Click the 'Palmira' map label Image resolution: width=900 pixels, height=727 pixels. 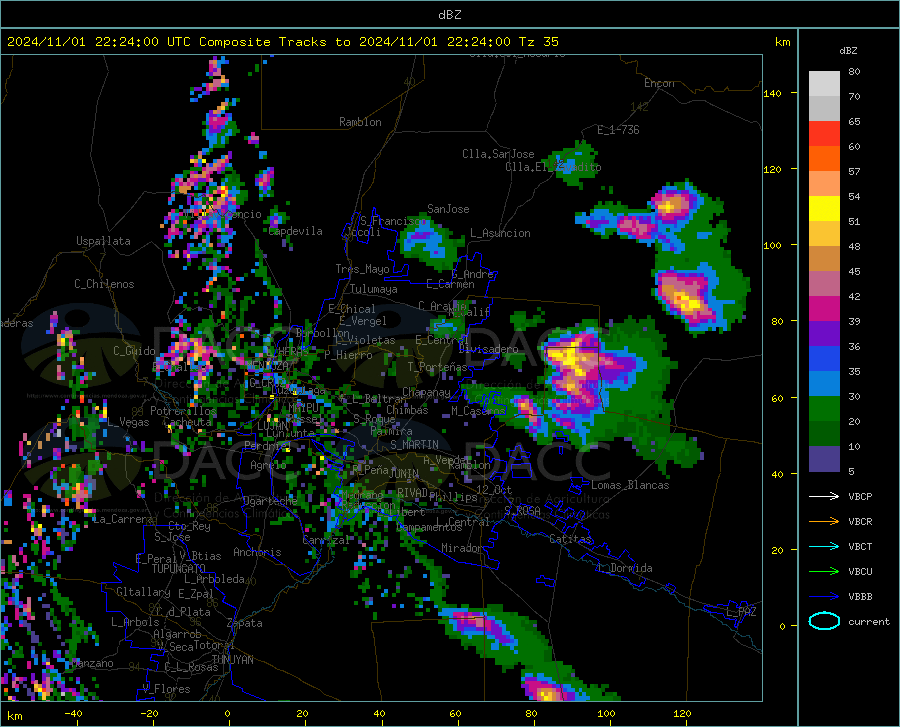tap(391, 430)
